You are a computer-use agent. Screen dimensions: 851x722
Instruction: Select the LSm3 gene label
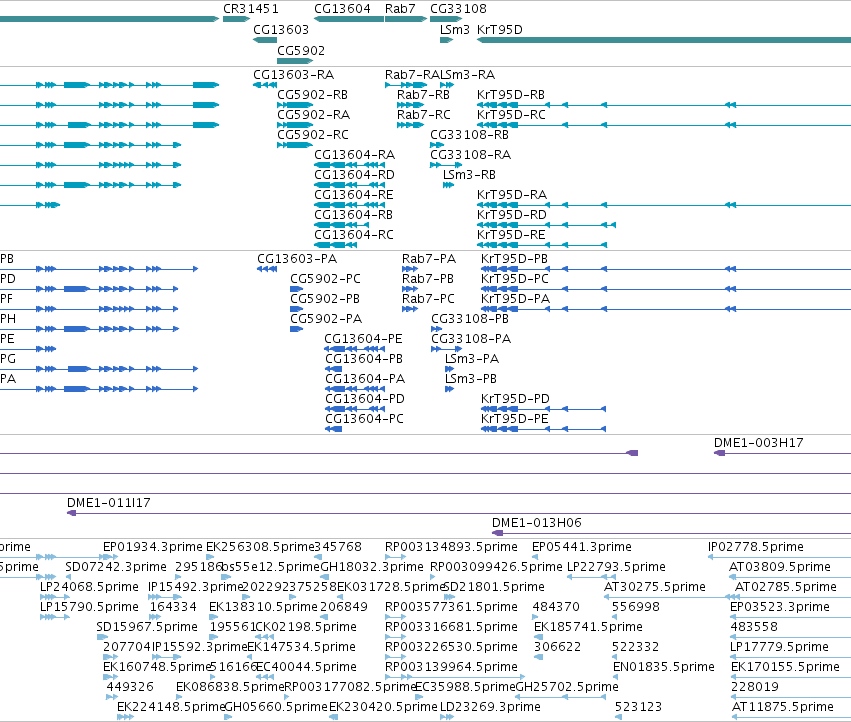point(455,29)
